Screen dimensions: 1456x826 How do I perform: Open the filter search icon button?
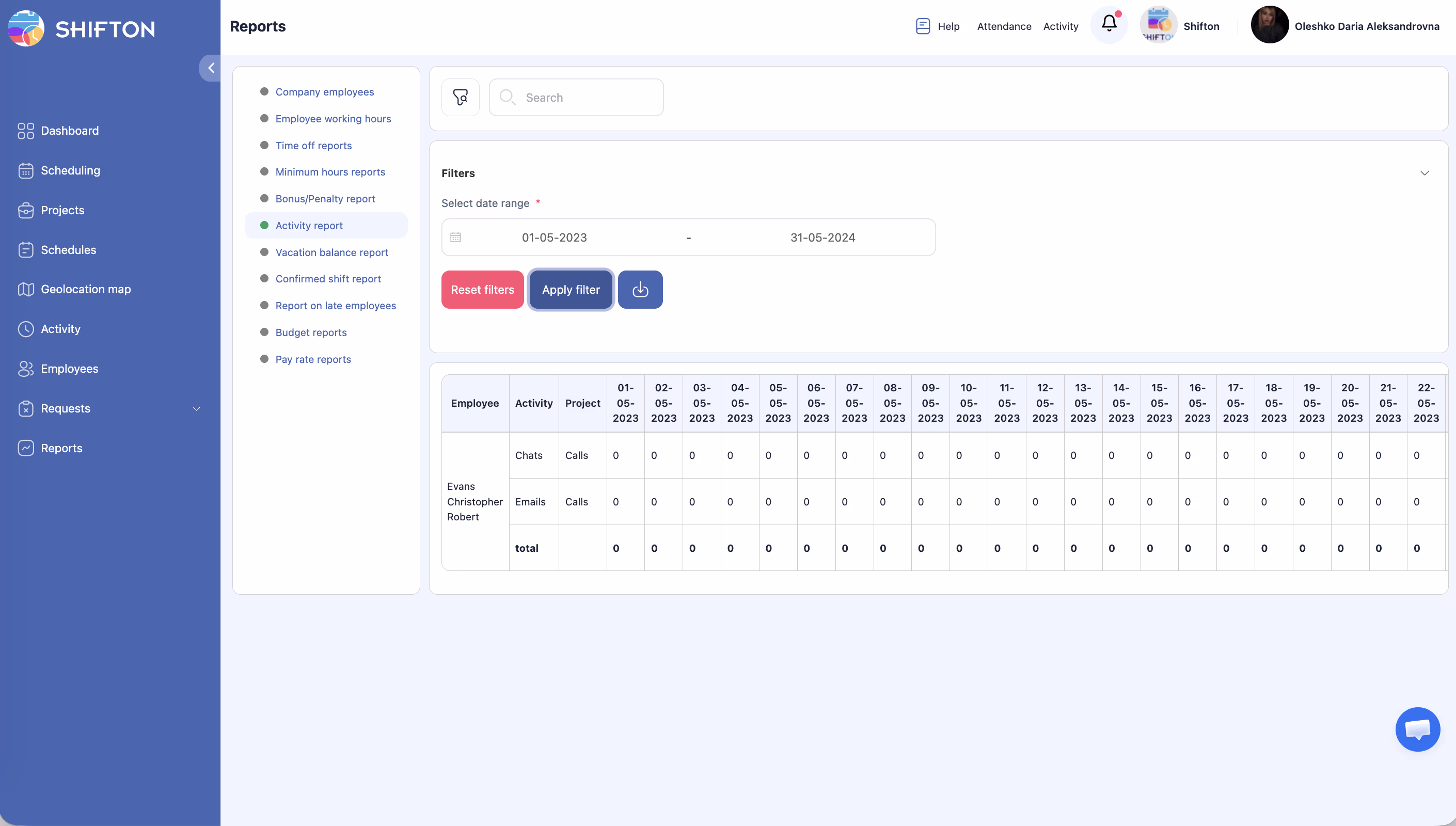460,97
